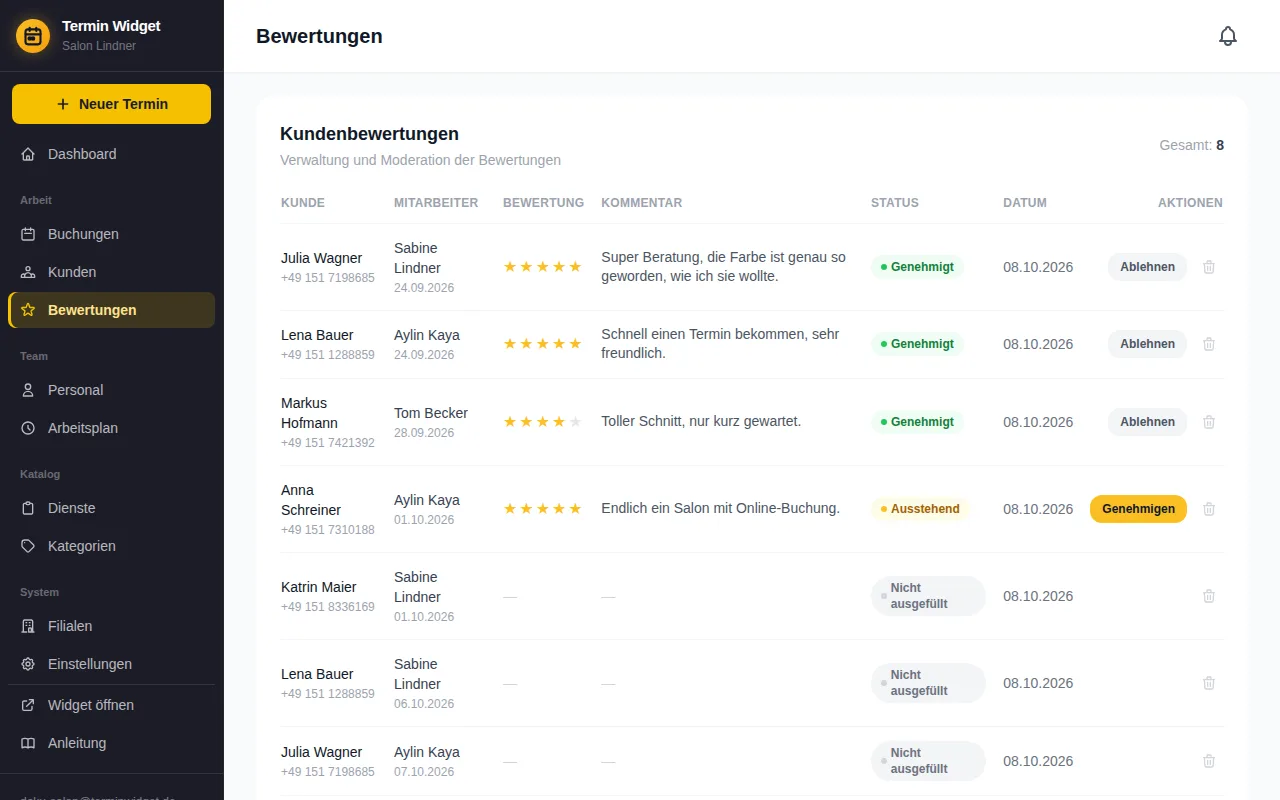
Task: Delete Lena Bauer's review dated 06.10.2026
Action: [x=1209, y=683]
